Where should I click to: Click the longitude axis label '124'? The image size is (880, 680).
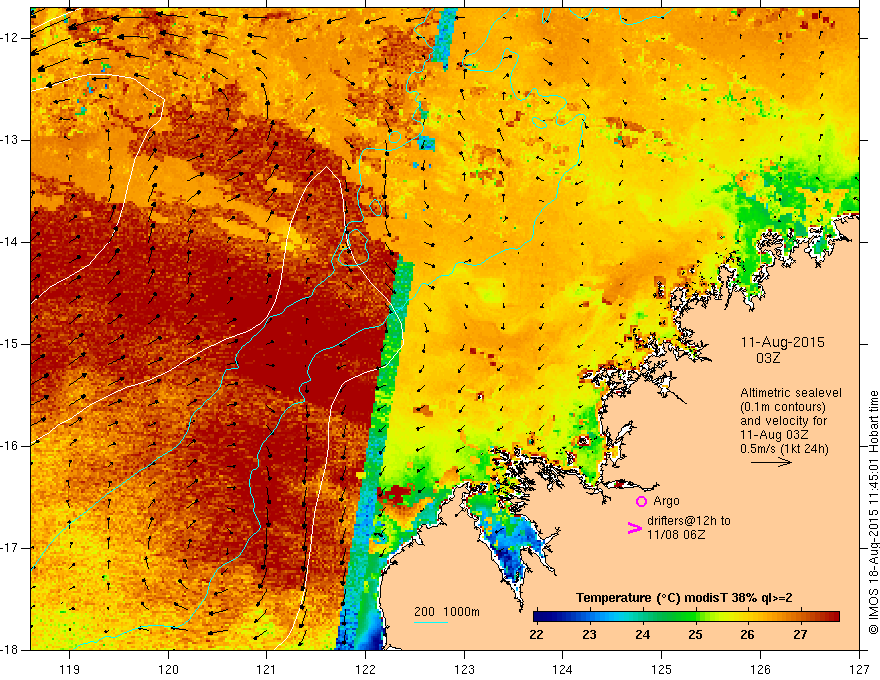(563, 669)
